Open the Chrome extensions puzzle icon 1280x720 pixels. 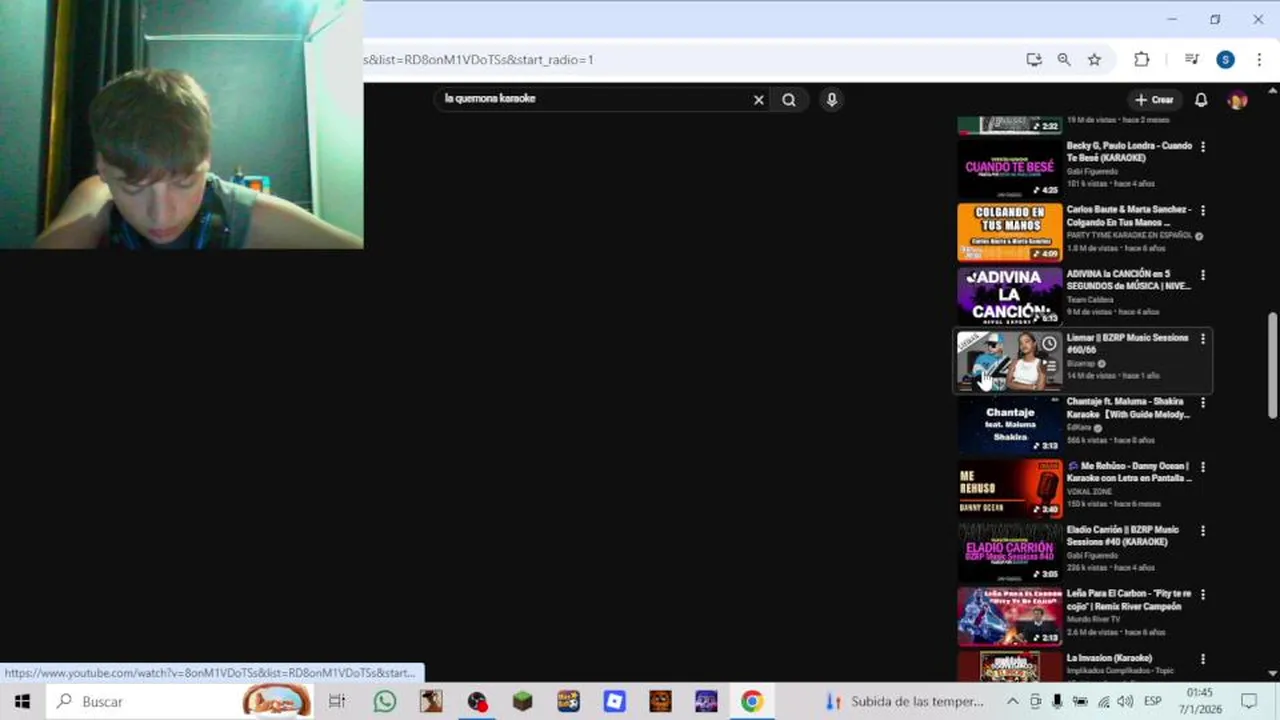(x=1141, y=60)
